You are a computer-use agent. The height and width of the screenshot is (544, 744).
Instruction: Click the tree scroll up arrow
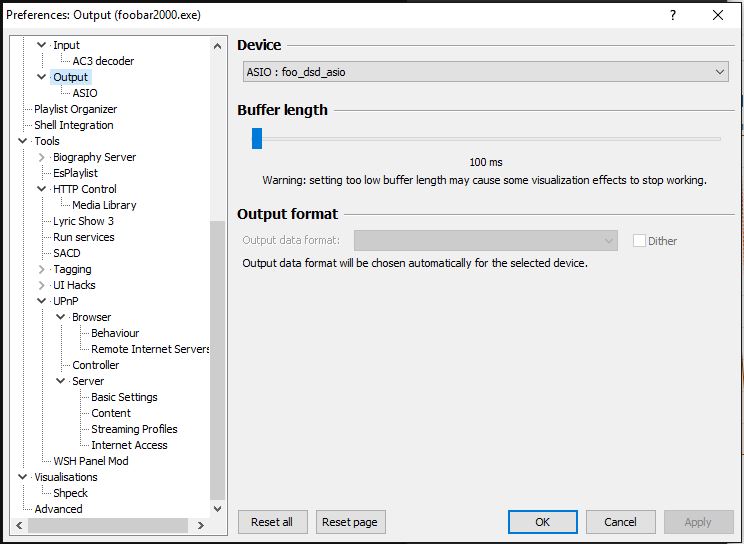(x=217, y=46)
